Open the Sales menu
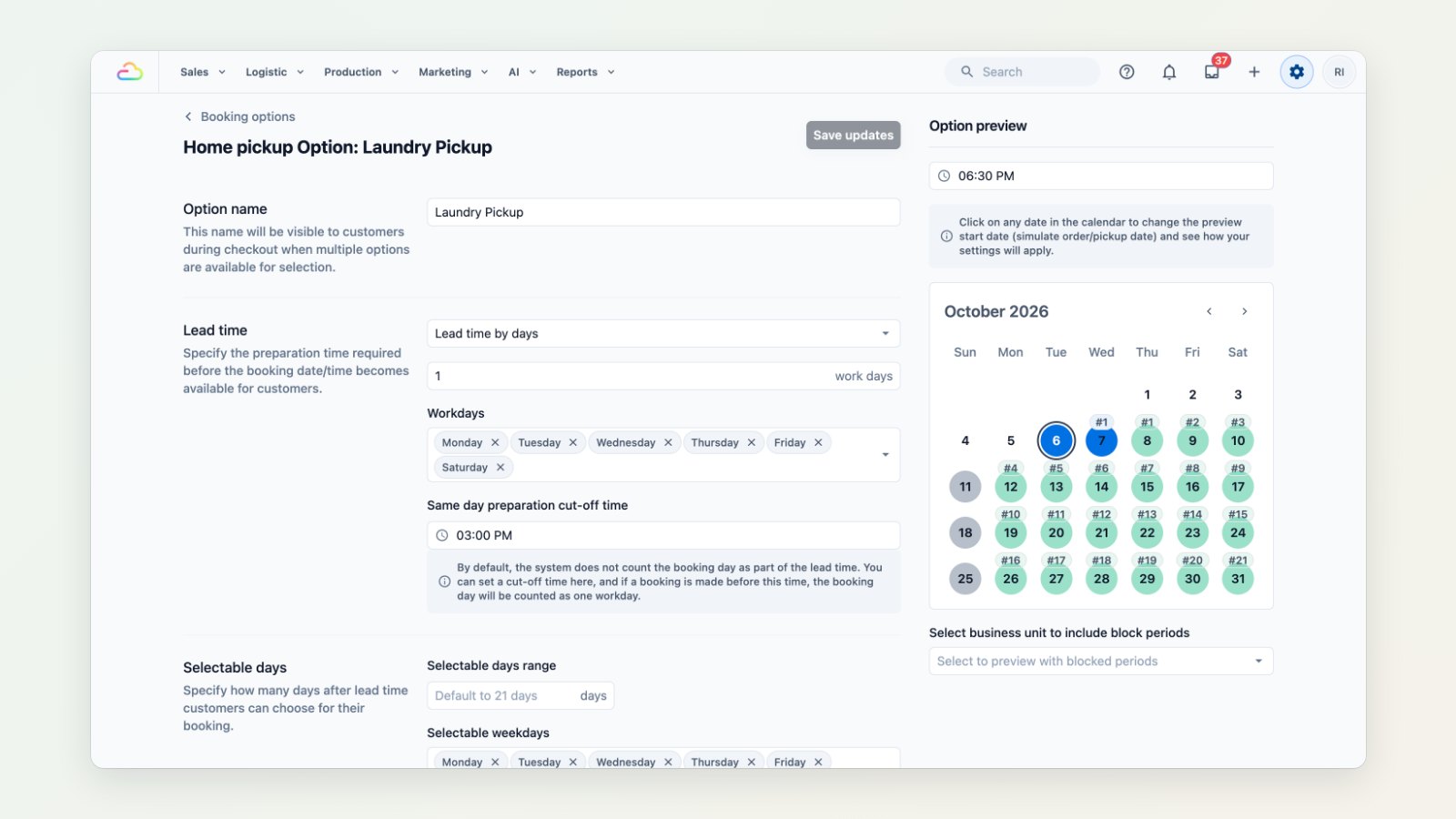1456x819 pixels. pos(202,72)
